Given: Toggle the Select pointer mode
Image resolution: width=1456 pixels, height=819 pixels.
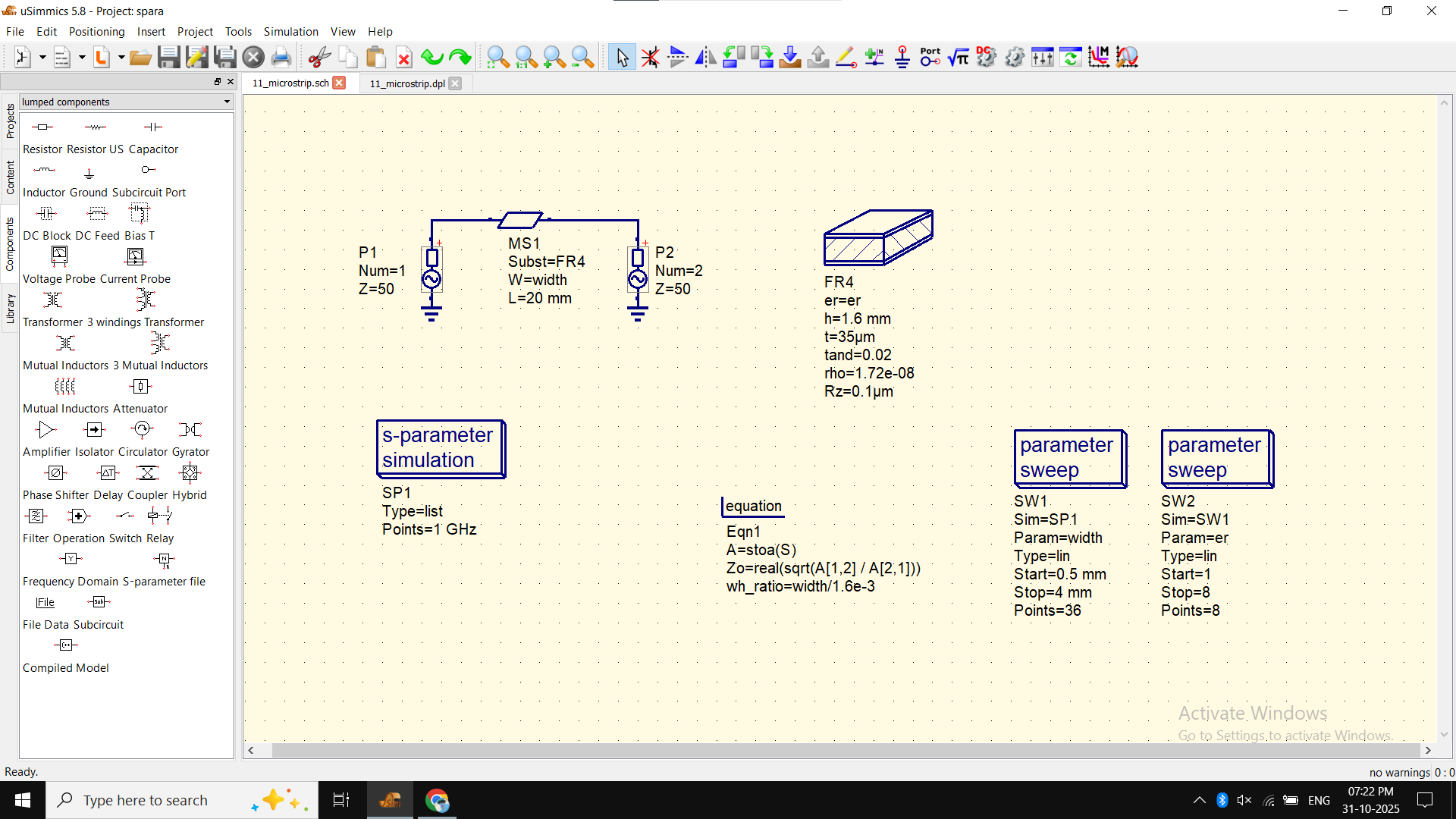Looking at the screenshot, I should tap(622, 57).
